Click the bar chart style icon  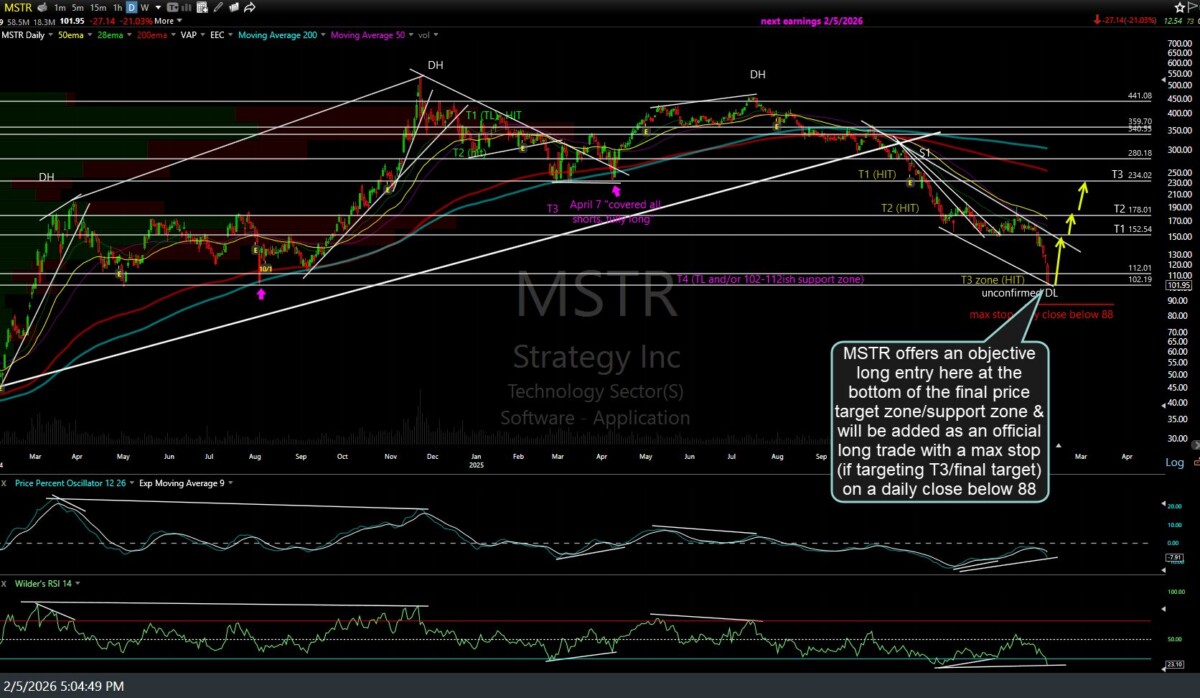coord(186,8)
